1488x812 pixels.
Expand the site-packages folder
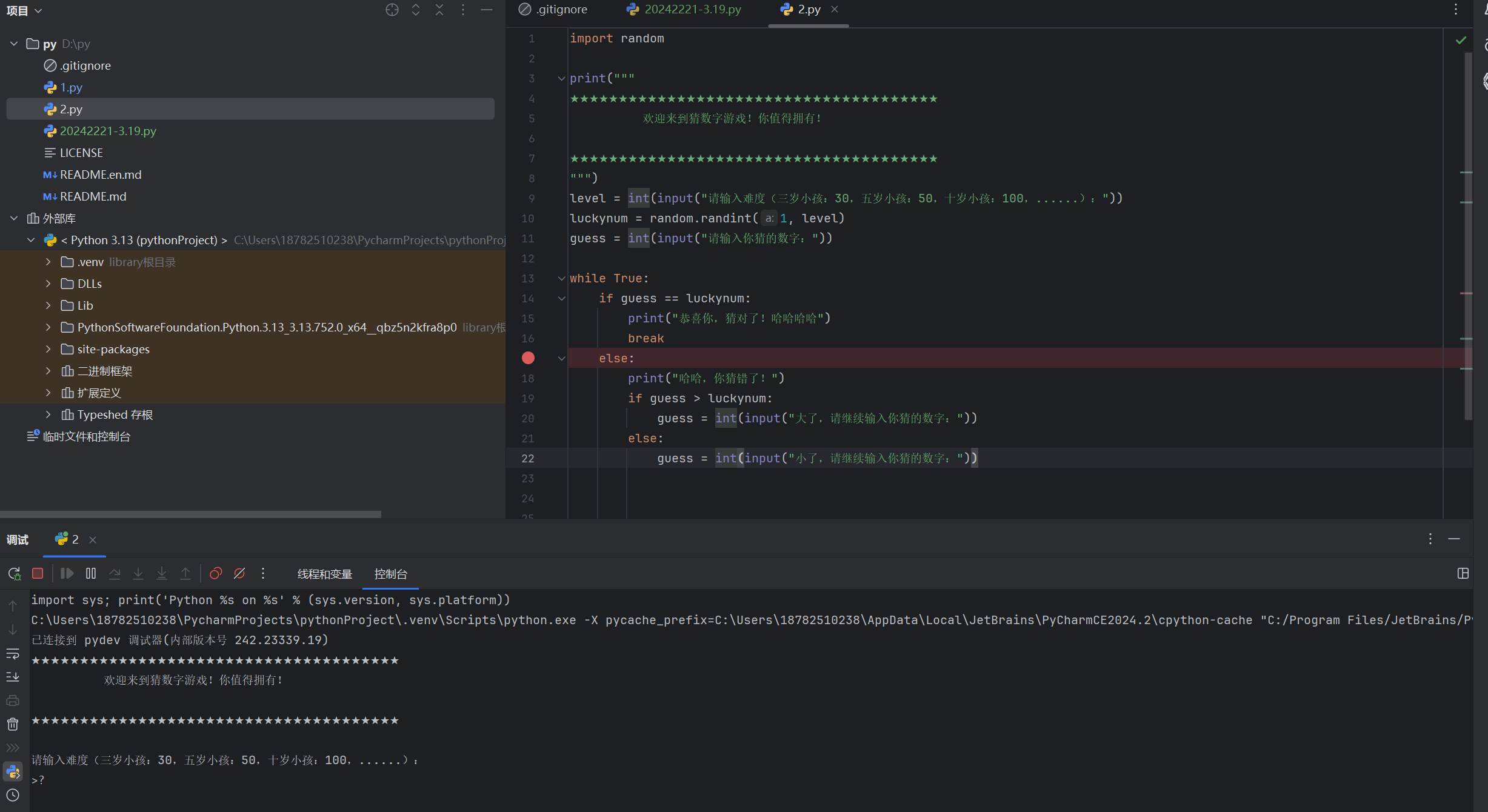click(x=48, y=349)
